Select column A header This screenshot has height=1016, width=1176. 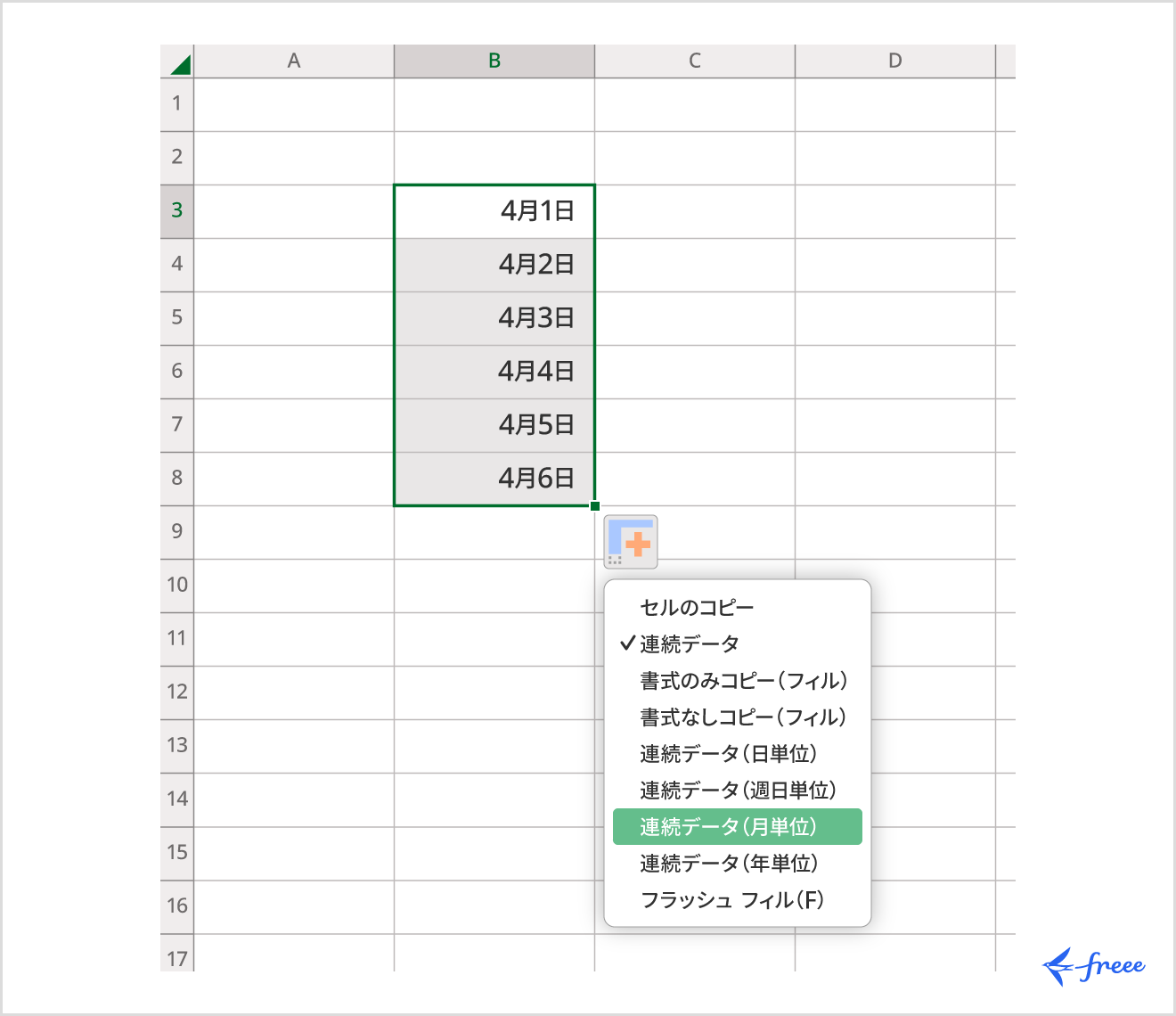[294, 61]
